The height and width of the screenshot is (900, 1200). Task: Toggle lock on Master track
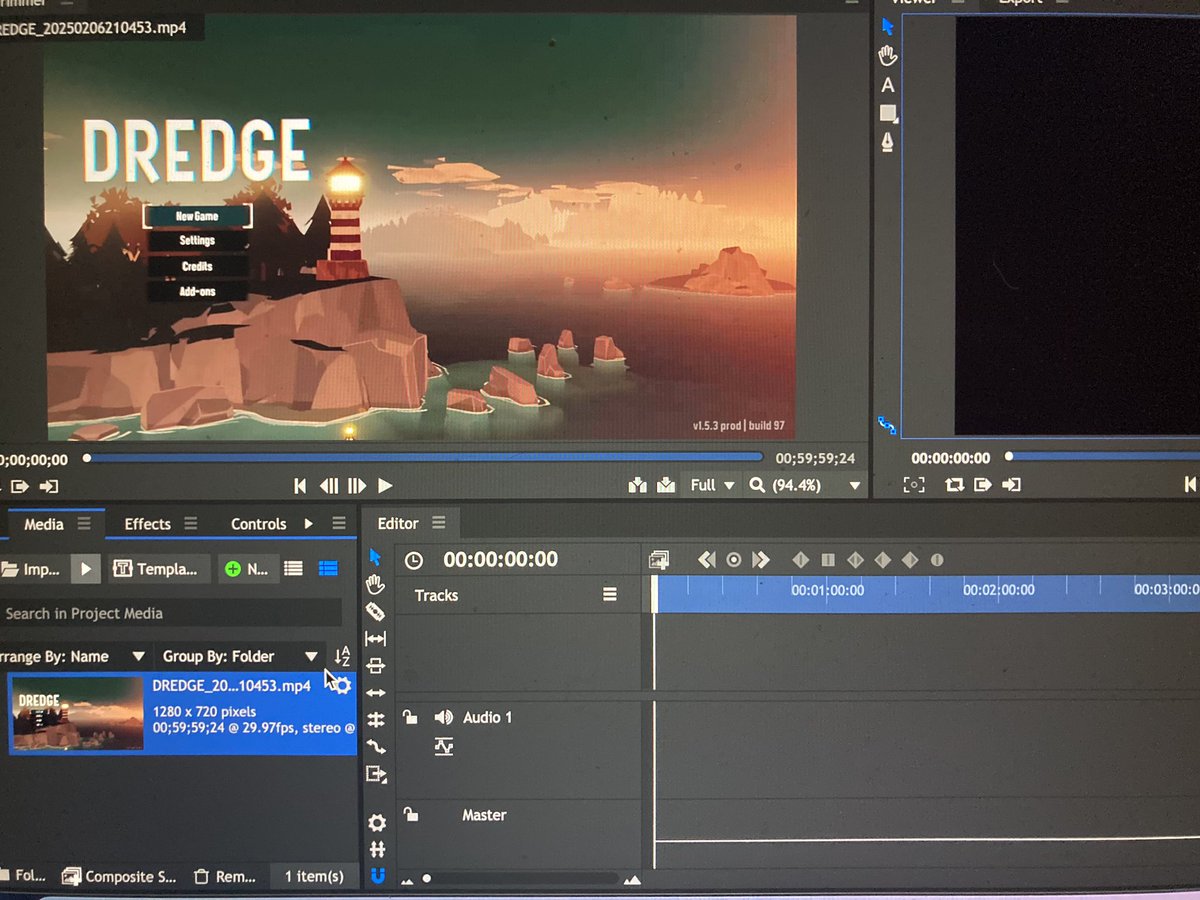click(x=409, y=814)
